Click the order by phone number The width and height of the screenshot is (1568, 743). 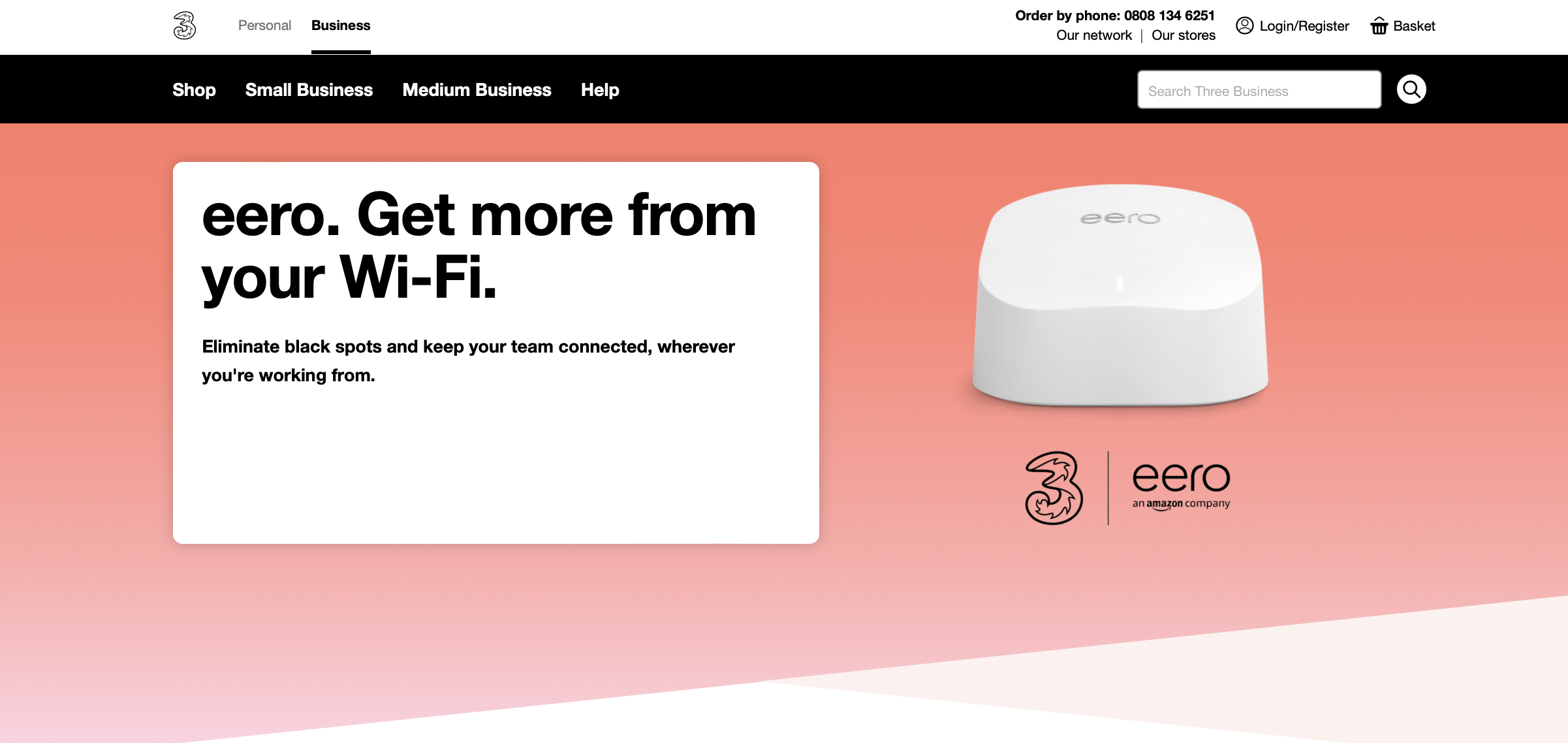point(1169,16)
